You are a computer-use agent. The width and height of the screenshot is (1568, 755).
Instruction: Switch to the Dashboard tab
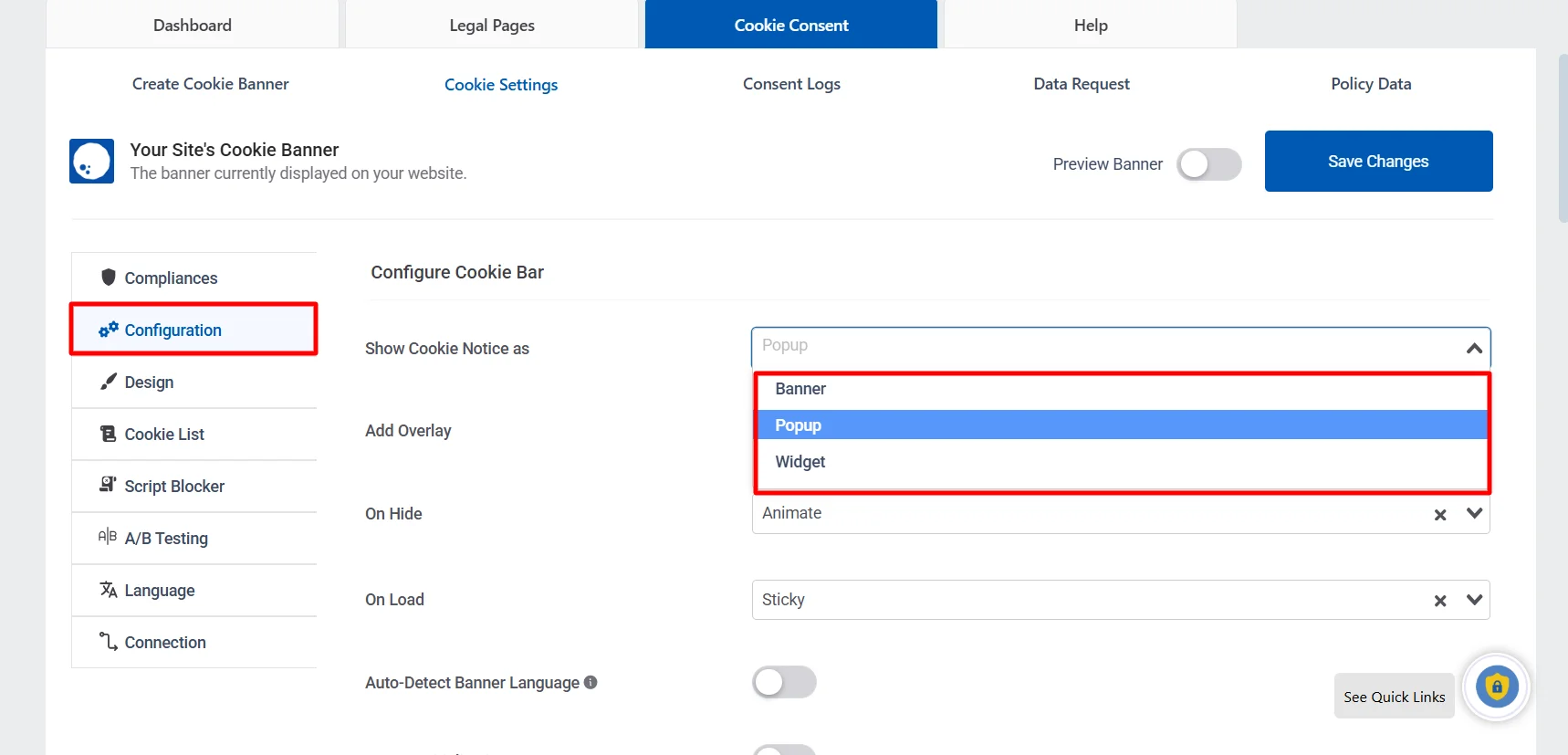pos(193,25)
